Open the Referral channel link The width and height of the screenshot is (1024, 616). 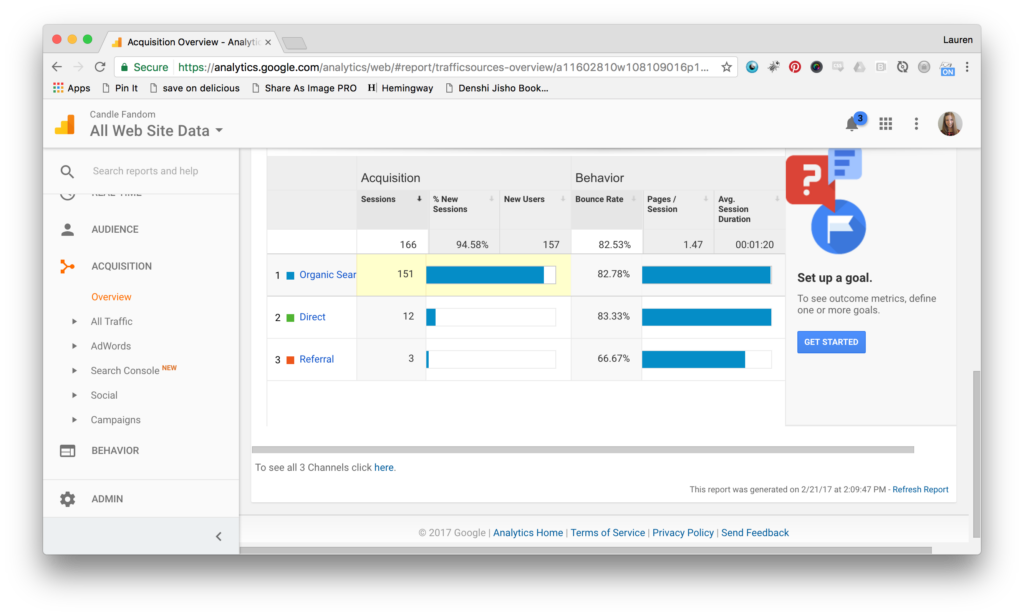pos(317,359)
